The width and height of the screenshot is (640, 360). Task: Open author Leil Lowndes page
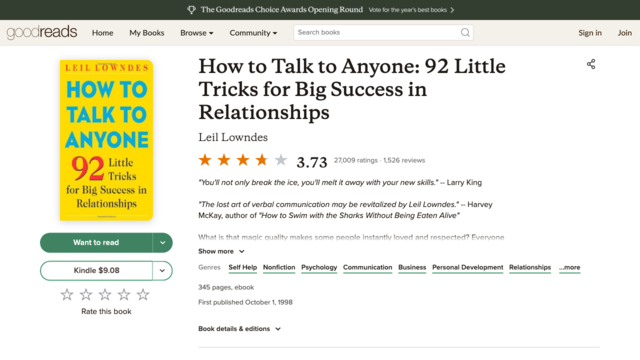point(233,137)
